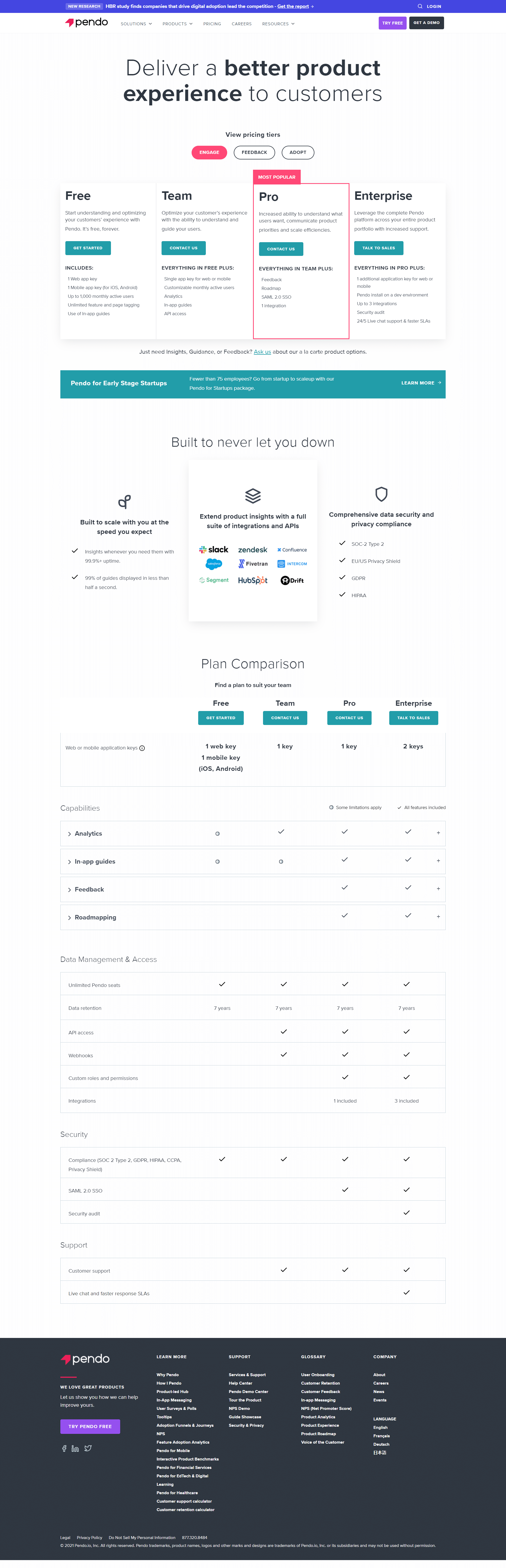
Task: Open Do Not Sell My Personal Information
Action: pyautogui.click(x=142, y=1538)
